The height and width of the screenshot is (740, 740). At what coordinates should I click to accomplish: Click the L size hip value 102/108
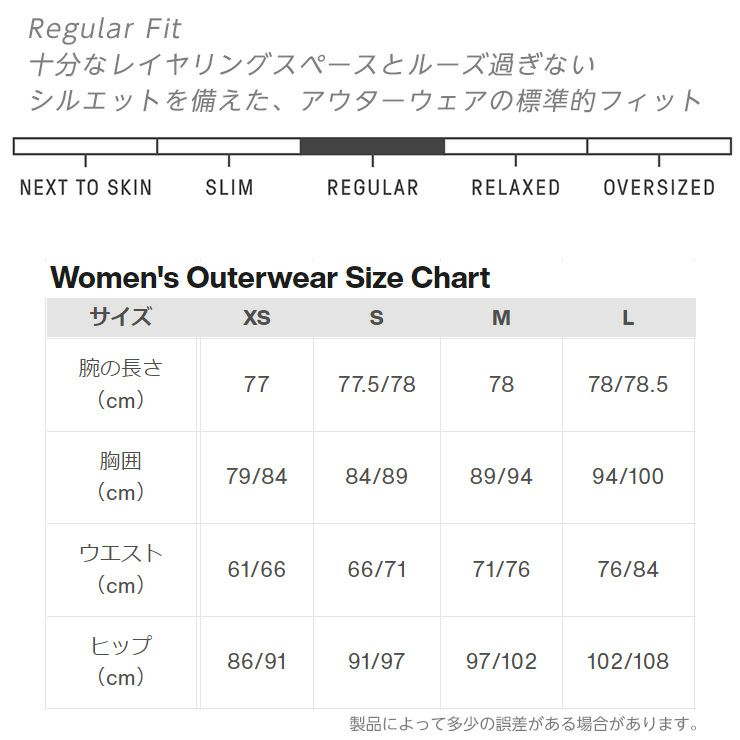[x=628, y=661]
